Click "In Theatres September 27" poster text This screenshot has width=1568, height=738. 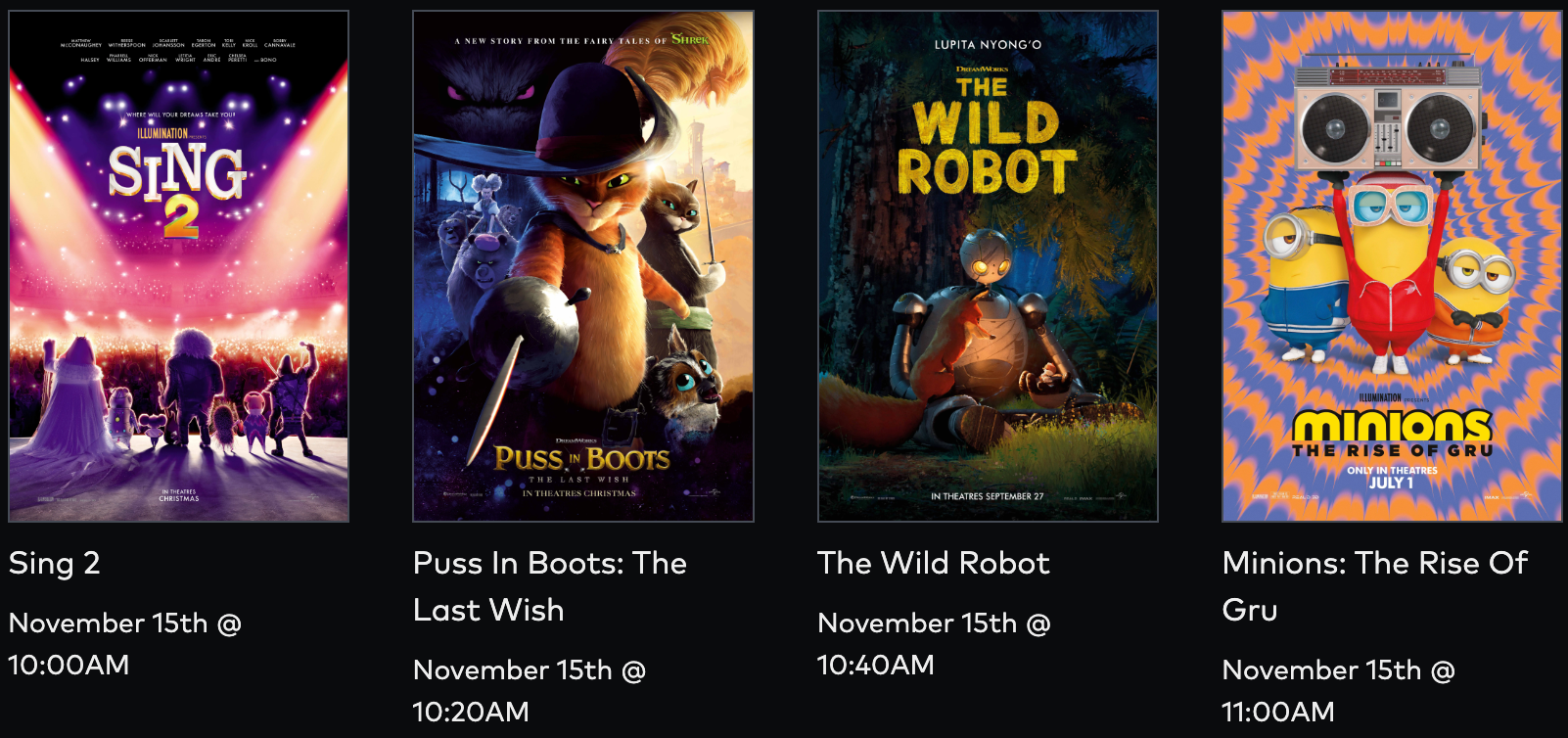coord(987,496)
